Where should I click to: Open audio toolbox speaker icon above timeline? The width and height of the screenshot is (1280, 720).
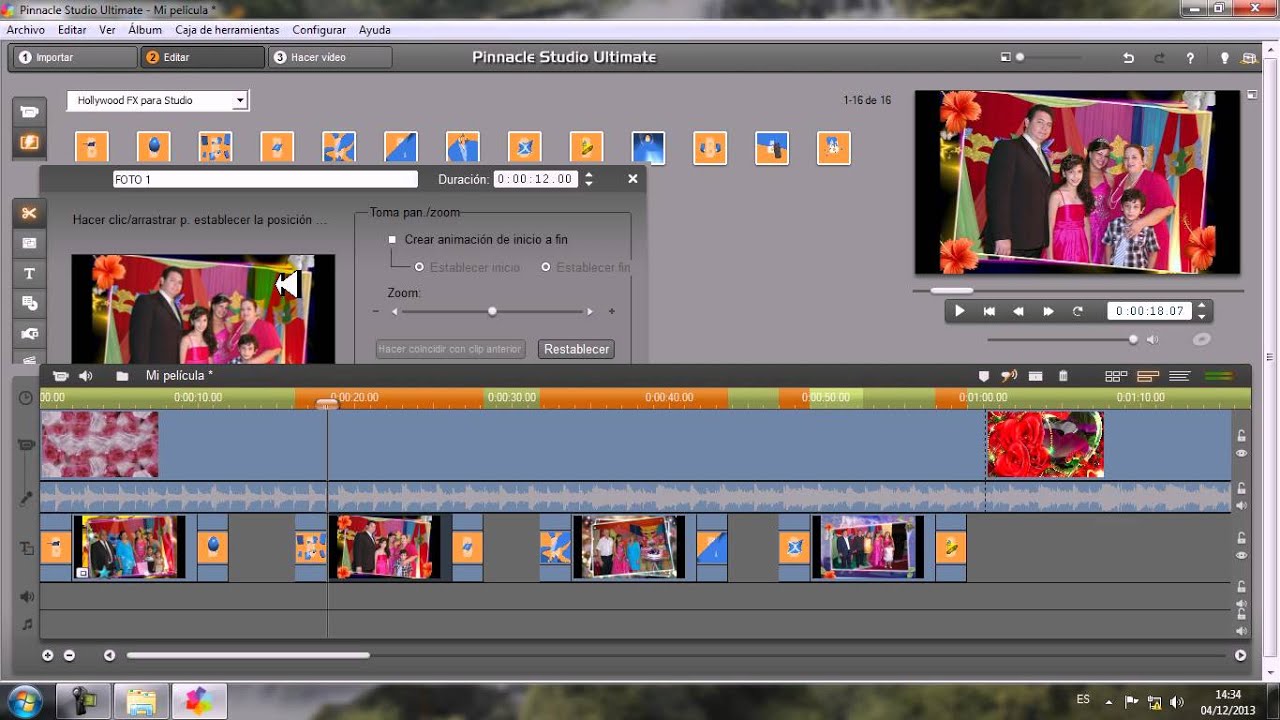pos(86,376)
